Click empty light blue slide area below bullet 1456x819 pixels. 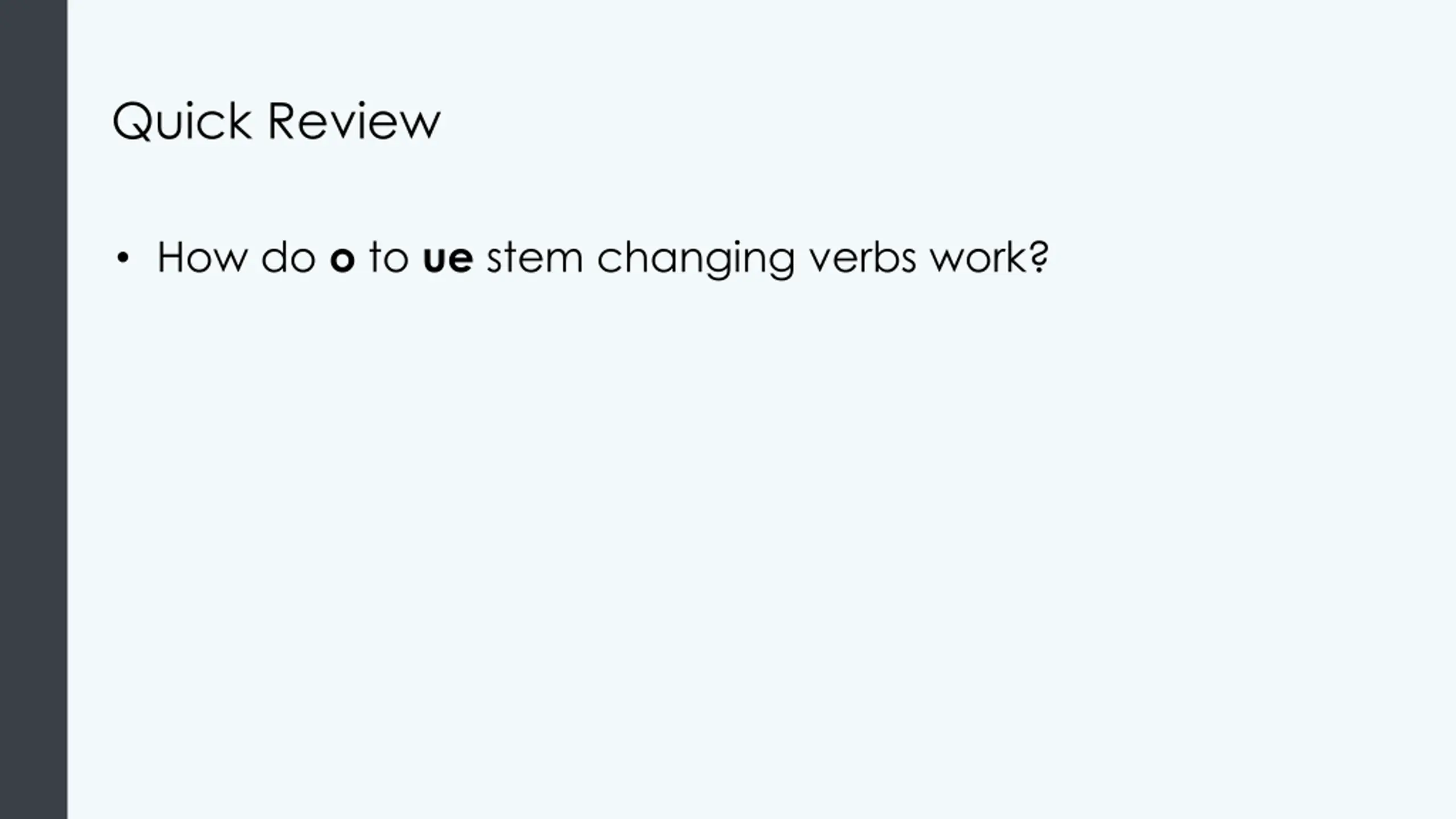(739, 540)
